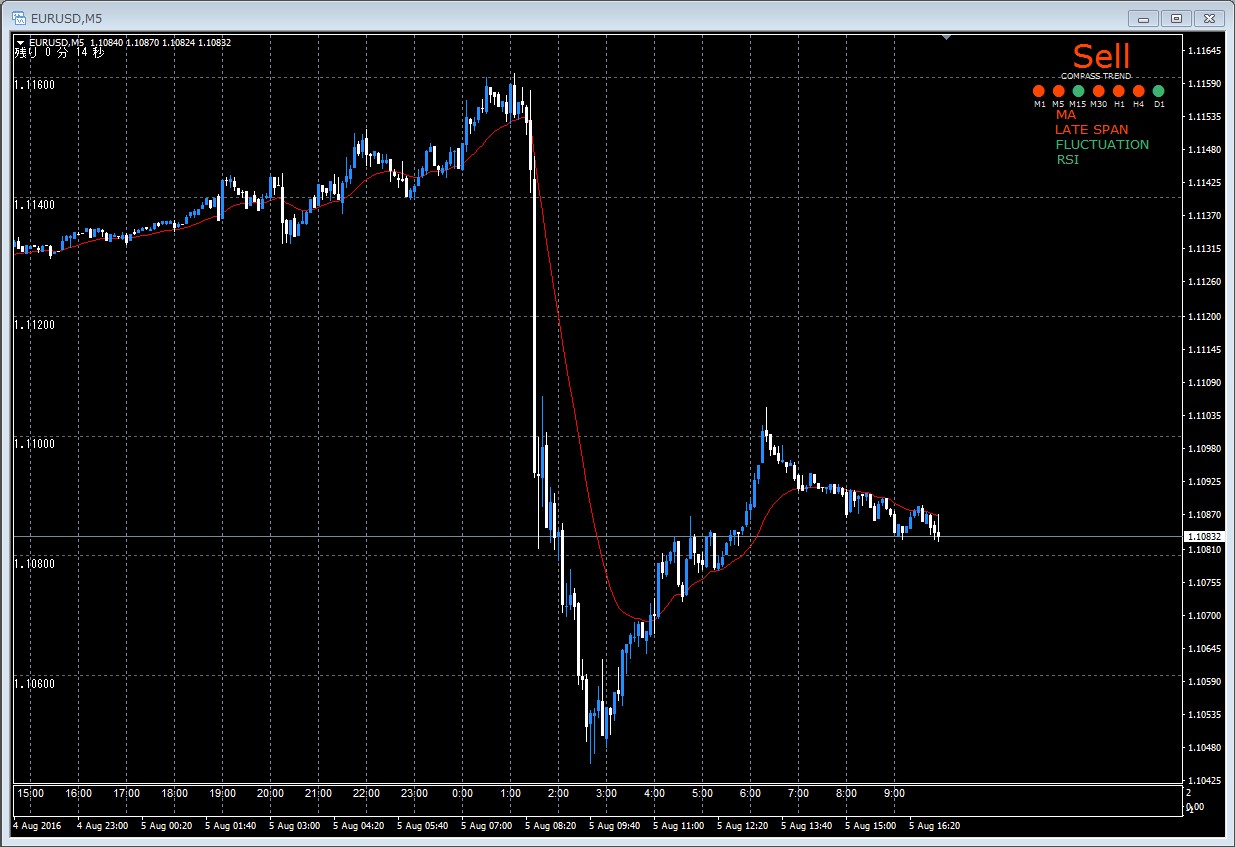
Task: Click the 19:00 hour label
Action: pyautogui.click(x=222, y=793)
